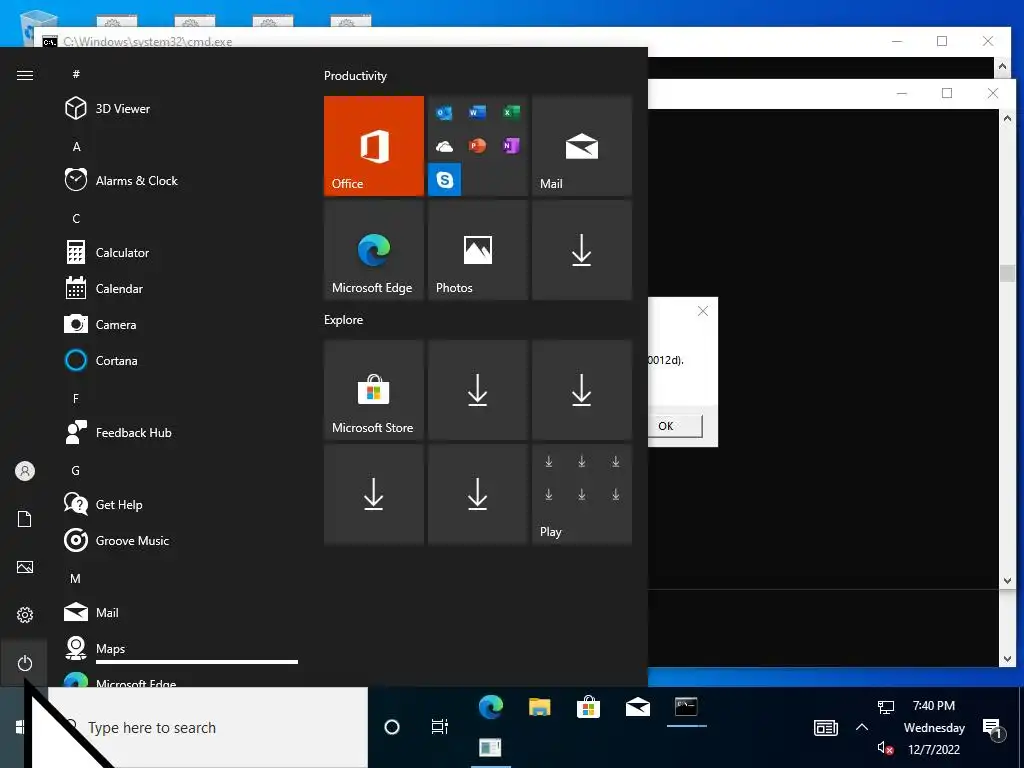Open Pictures from Start sidebar
The width and height of the screenshot is (1024, 768).
tap(24, 567)
